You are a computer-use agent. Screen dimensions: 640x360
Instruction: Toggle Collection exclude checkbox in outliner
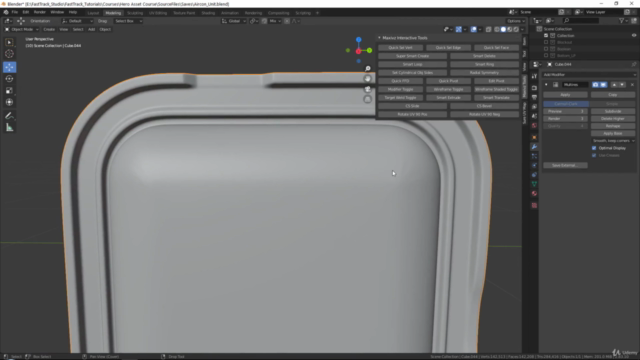tap(546, 36)
